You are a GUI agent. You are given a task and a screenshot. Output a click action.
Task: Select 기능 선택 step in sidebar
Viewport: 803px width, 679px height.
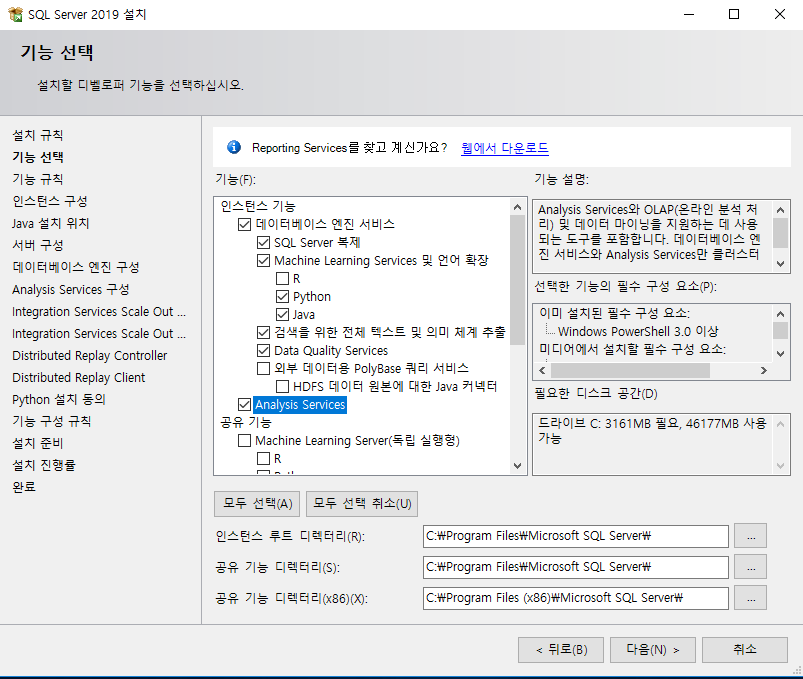[38, 157]
